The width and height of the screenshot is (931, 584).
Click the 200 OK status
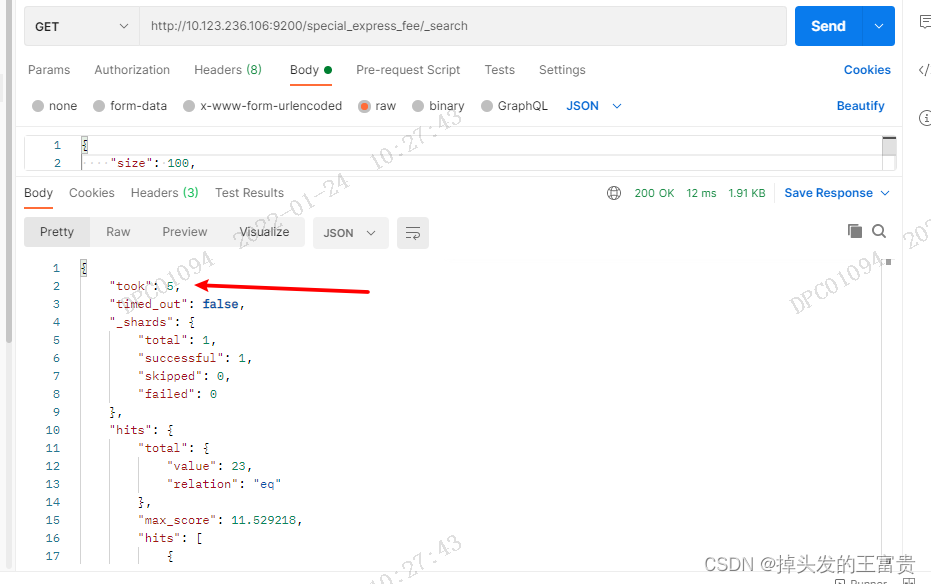coord(654,193)
